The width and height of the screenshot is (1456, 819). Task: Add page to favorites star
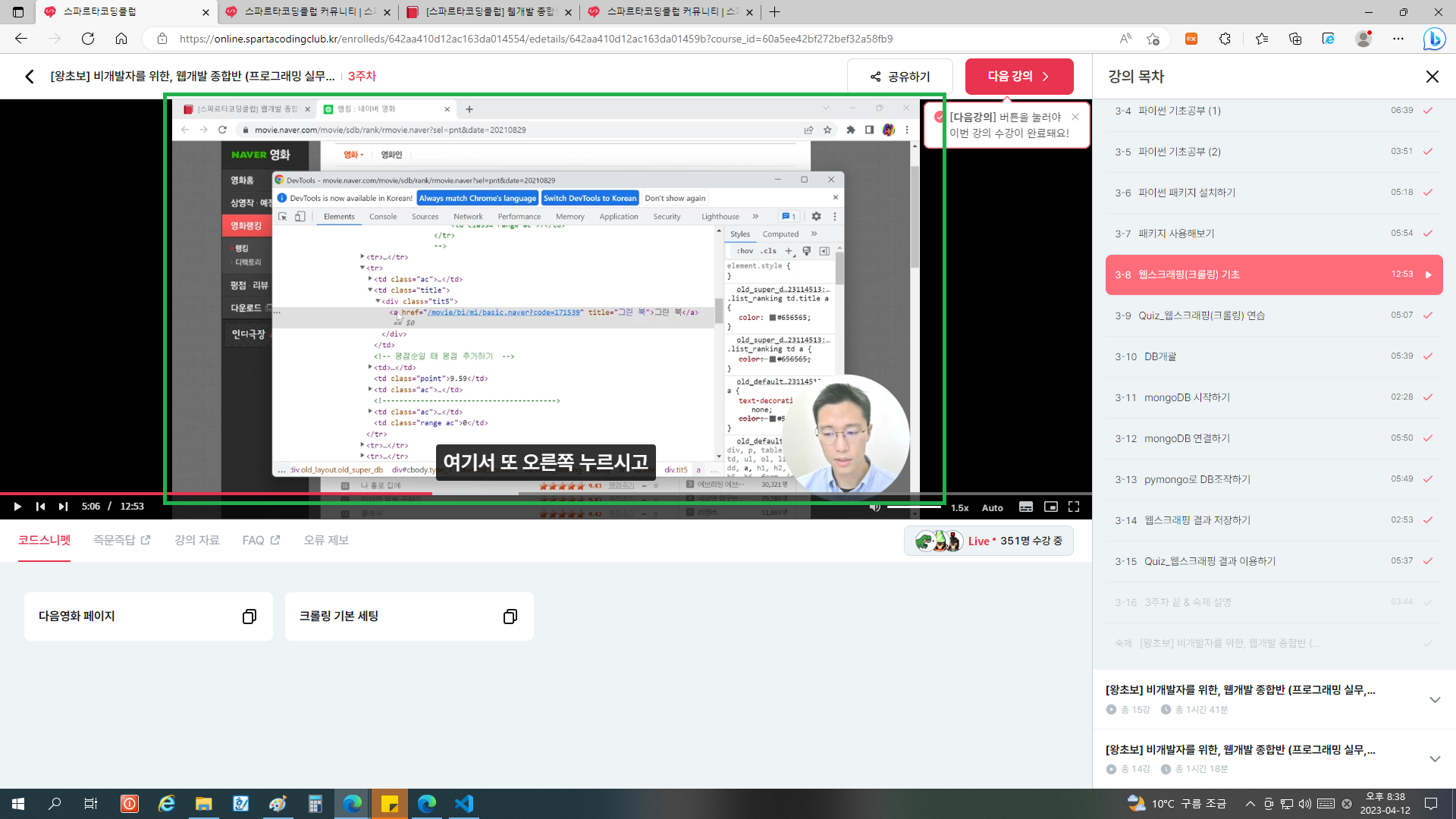point(1153,39)
